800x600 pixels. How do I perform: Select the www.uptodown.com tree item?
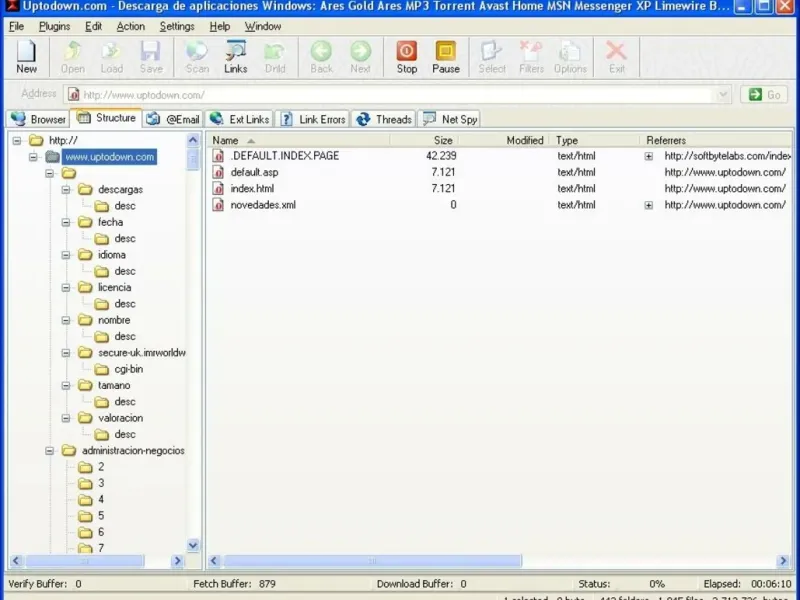[109, 157]
